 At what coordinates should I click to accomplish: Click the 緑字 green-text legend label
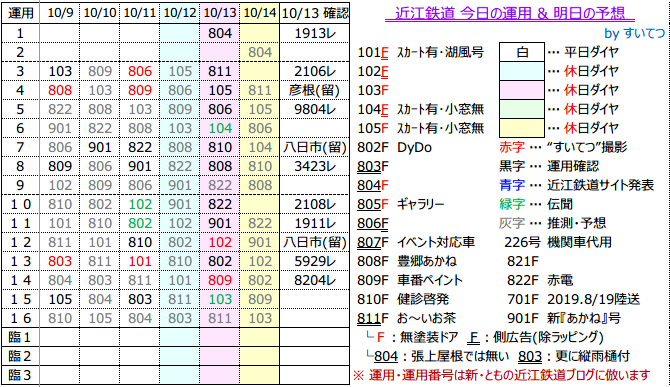(512, 204)
